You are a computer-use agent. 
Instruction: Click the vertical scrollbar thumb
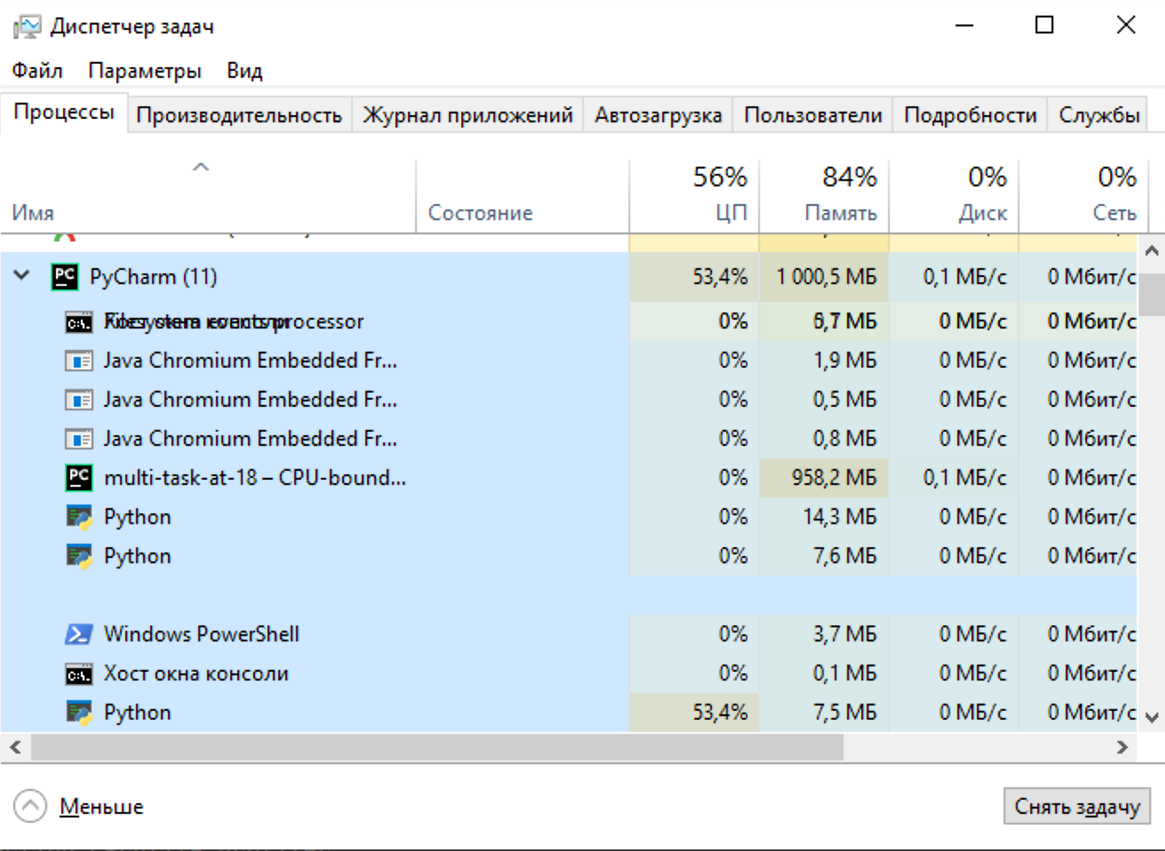point(1152,294)
